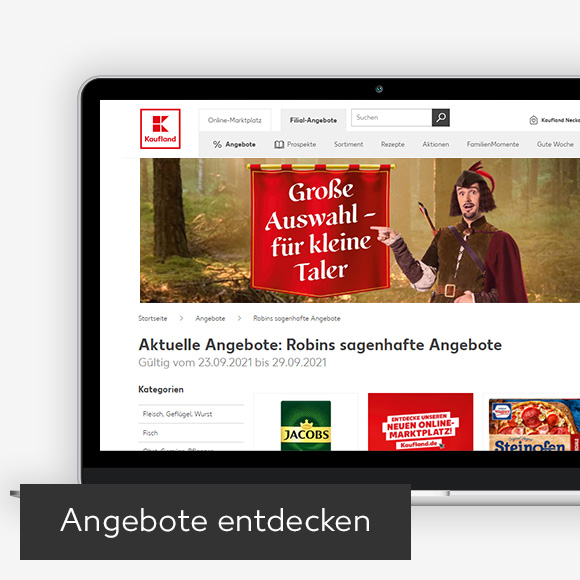Click the Große Auswahl forest banner
The image size is (580, 580).
click(x=360, y=230)
